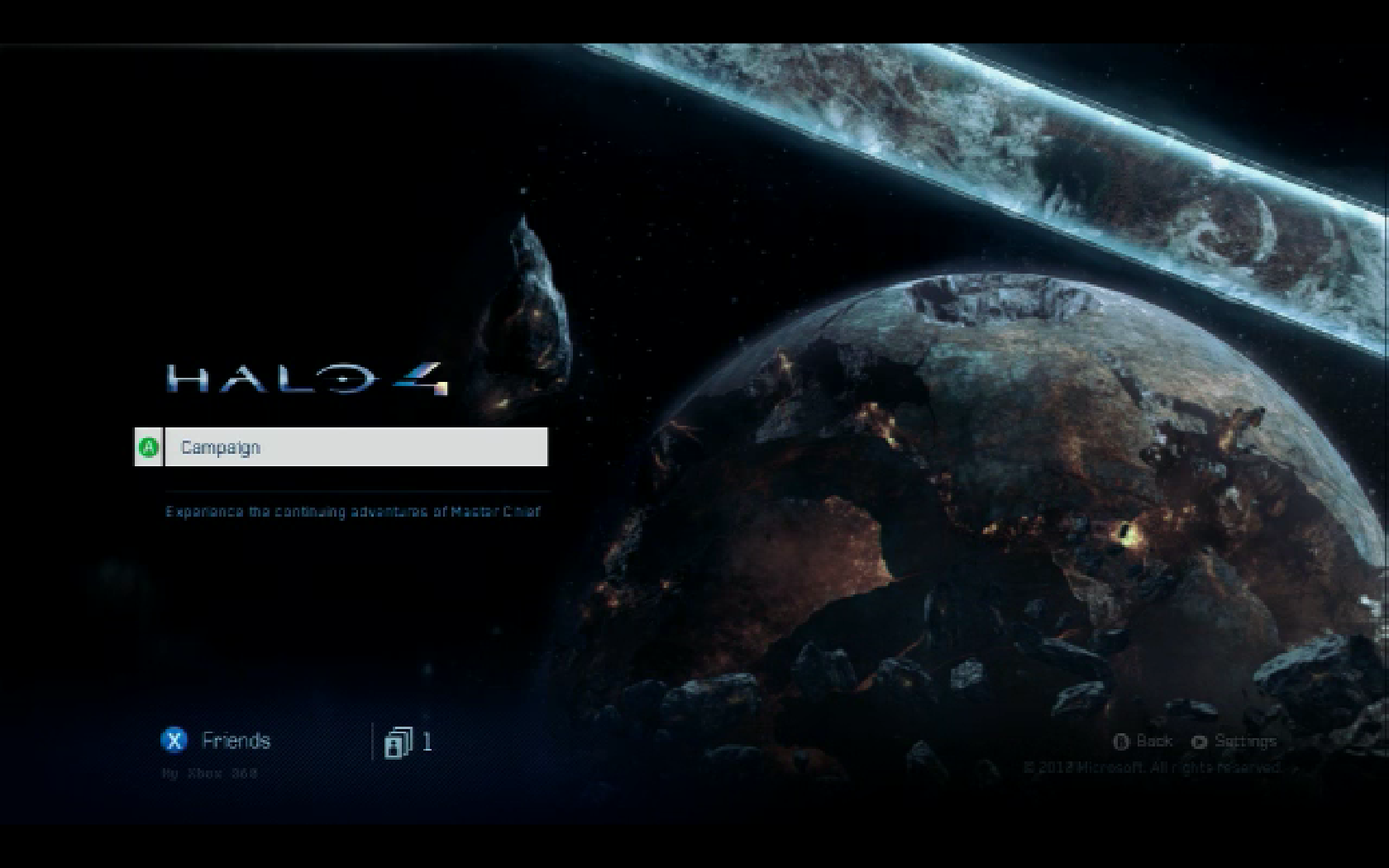Open the Settings label
The width and height of the screenshot is (1389, 868).
tap(1245, 742)
